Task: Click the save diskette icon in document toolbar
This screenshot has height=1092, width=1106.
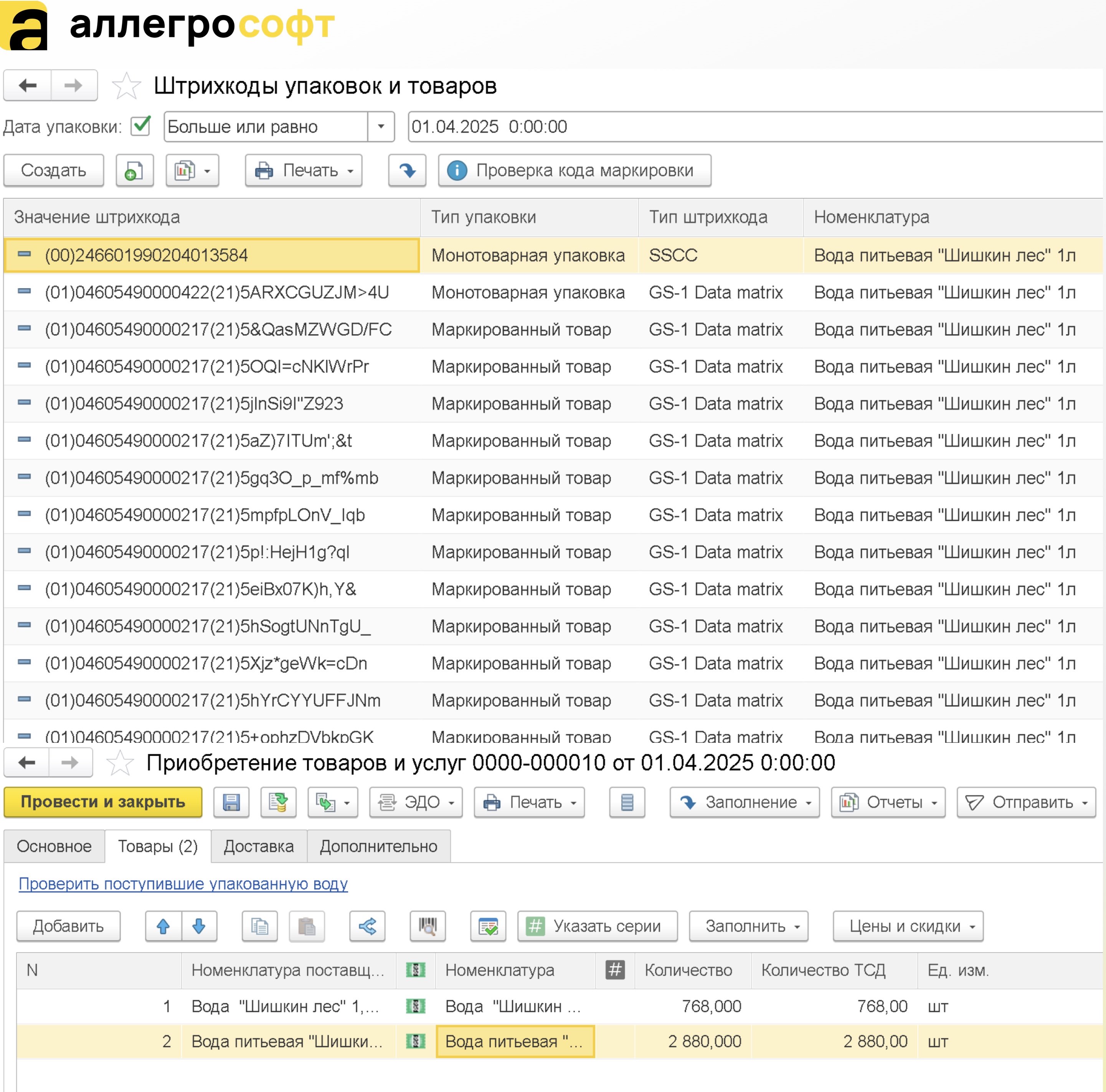Action: (231, 802)
